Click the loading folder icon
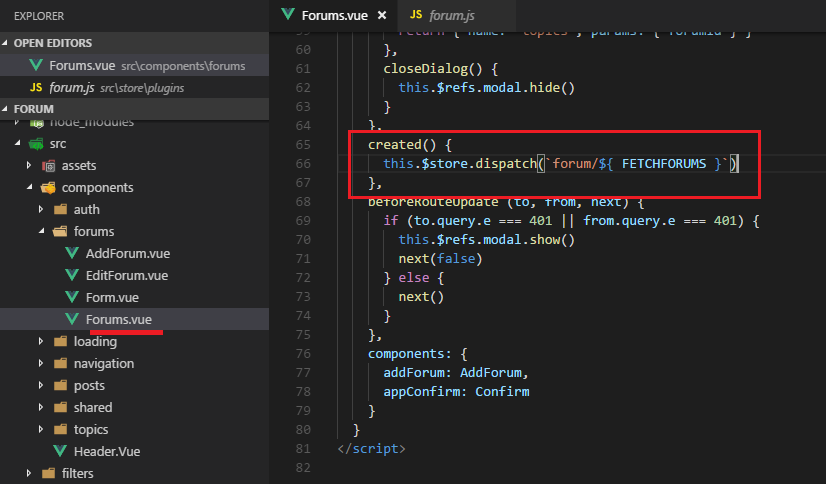 pyautogui.click(x=61, y=341)
